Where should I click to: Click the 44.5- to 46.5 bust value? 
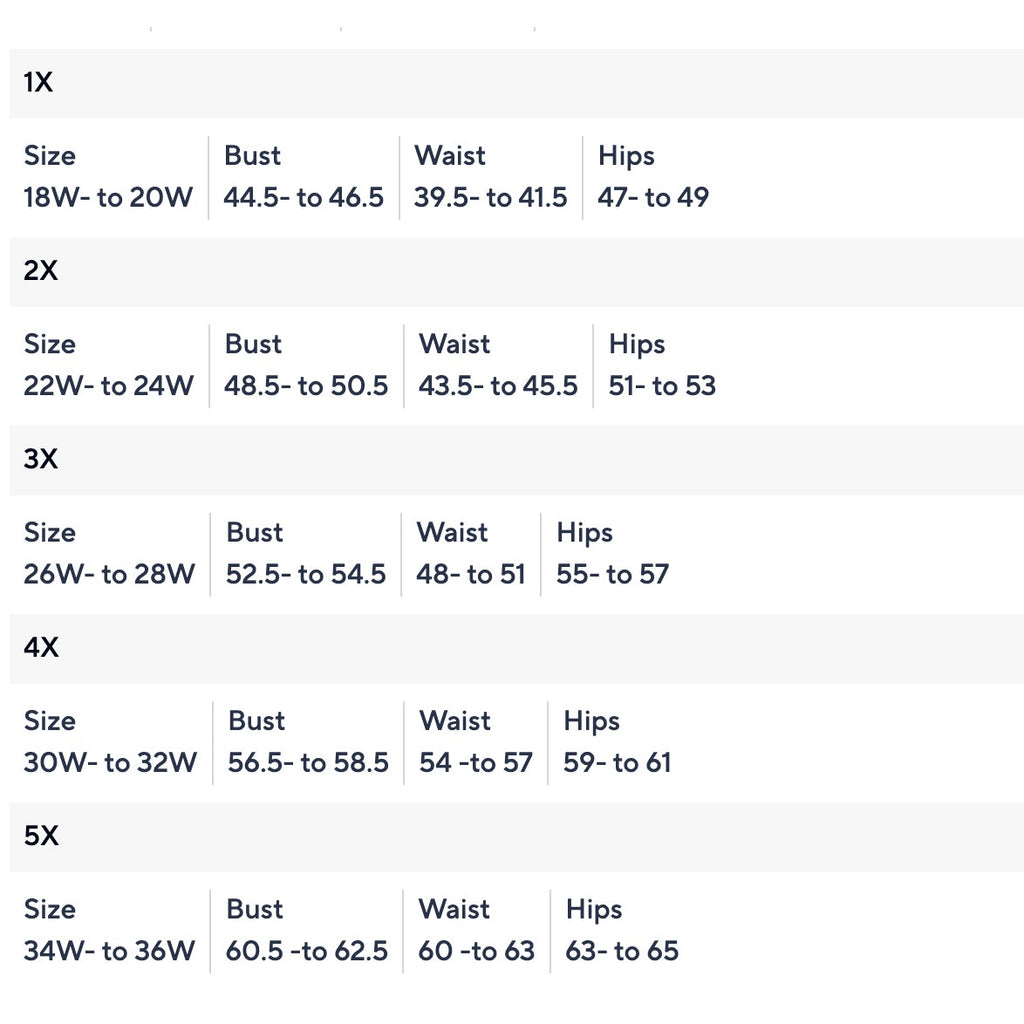point(304,197)
